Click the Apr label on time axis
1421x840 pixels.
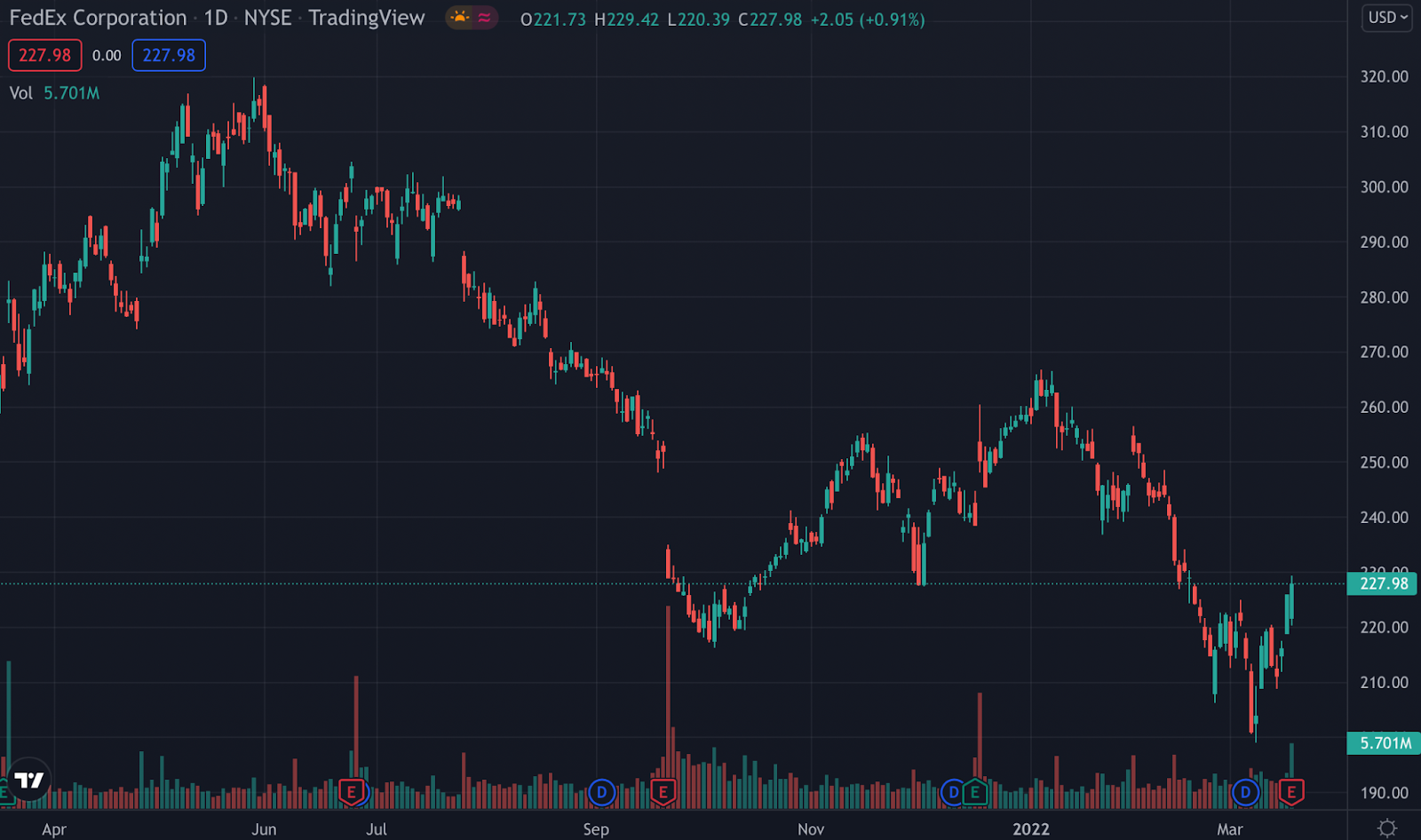point(54,829)
